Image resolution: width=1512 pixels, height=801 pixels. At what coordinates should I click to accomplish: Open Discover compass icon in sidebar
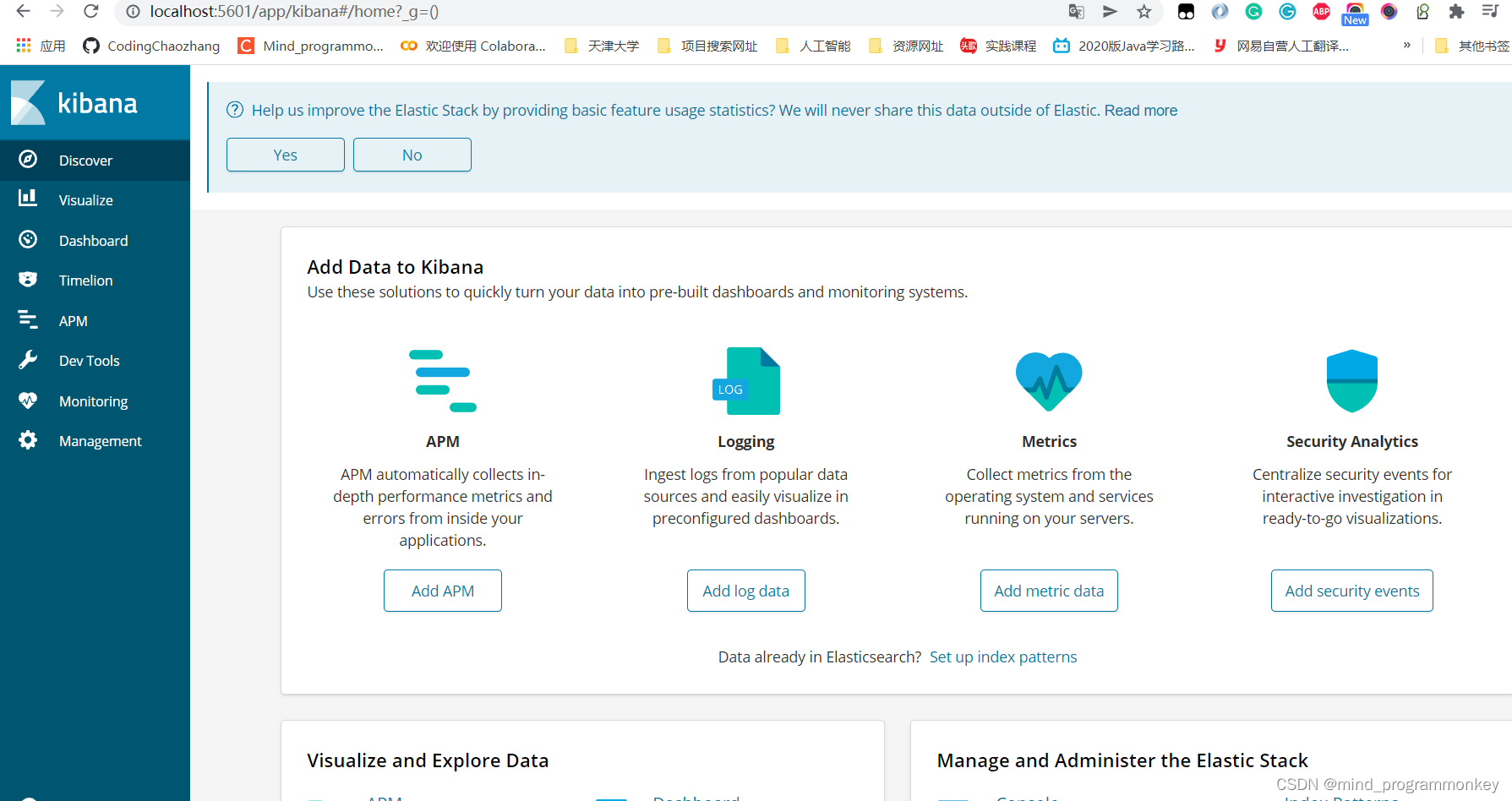click(x=28, y=160)
